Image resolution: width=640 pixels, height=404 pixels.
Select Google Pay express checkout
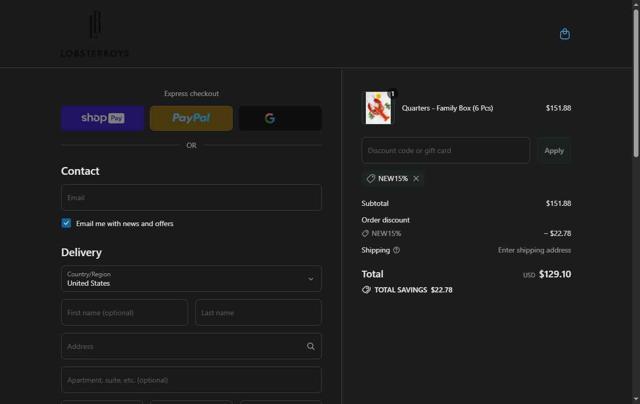click(280, 118)
